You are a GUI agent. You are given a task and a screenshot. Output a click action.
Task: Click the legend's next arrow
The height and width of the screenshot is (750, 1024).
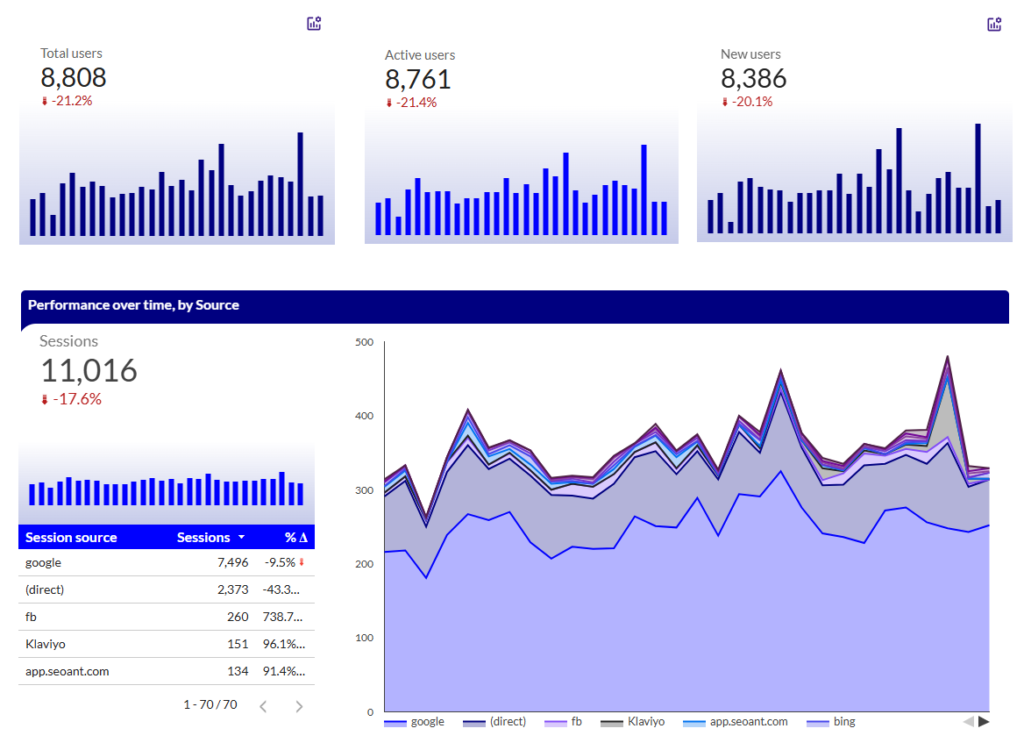click(984, 721)
